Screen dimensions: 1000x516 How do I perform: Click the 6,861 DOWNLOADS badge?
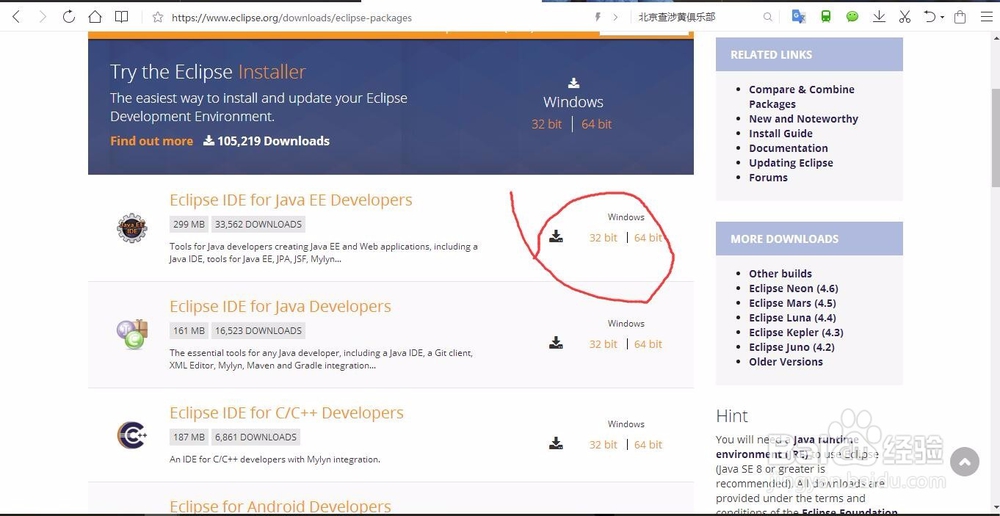click(255, 438)
